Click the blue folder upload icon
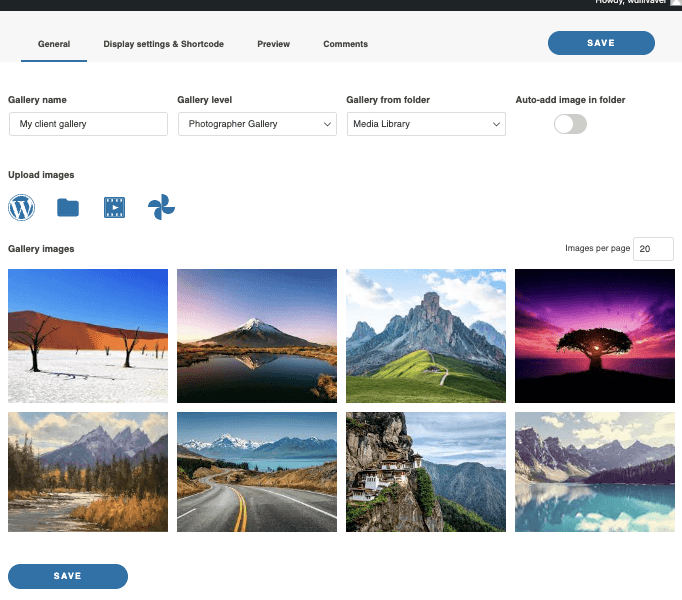 coord(68,208)
